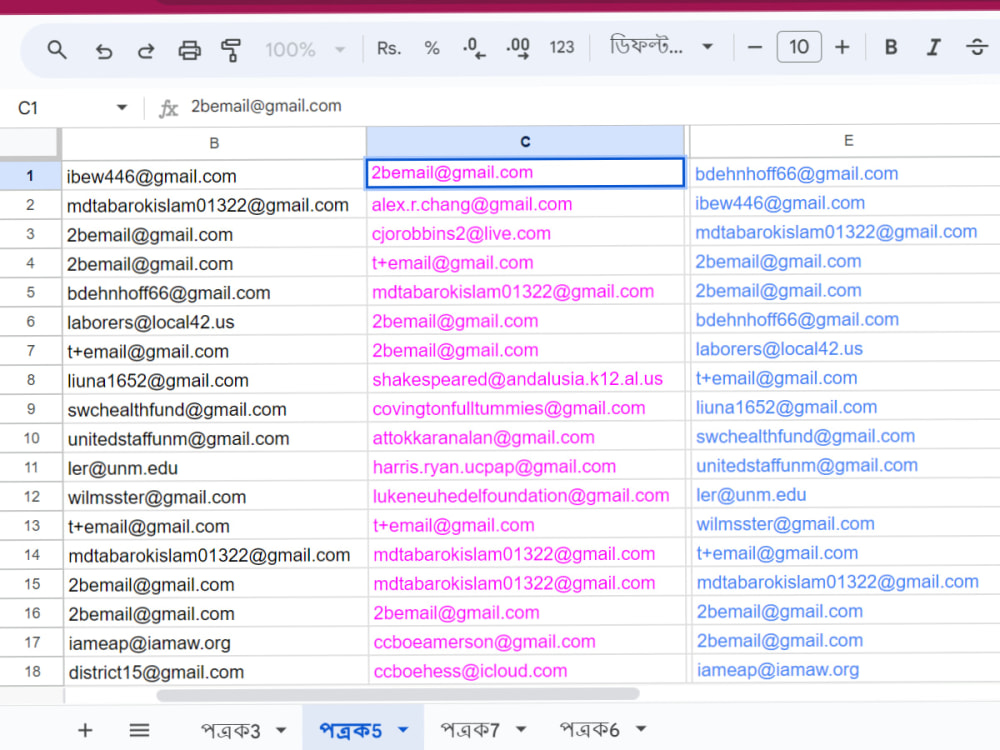
Task: Select cell alex.r.chang@gmail.com
Action: click(526, 204)
